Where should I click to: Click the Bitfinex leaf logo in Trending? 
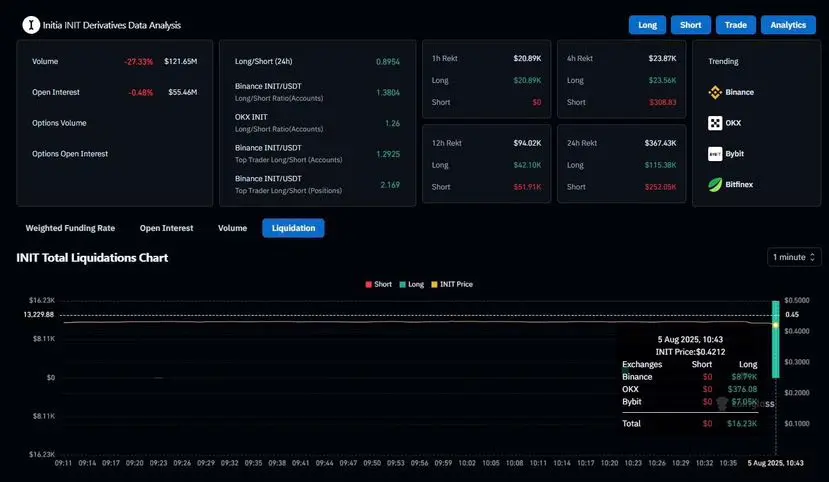[715, 184]
